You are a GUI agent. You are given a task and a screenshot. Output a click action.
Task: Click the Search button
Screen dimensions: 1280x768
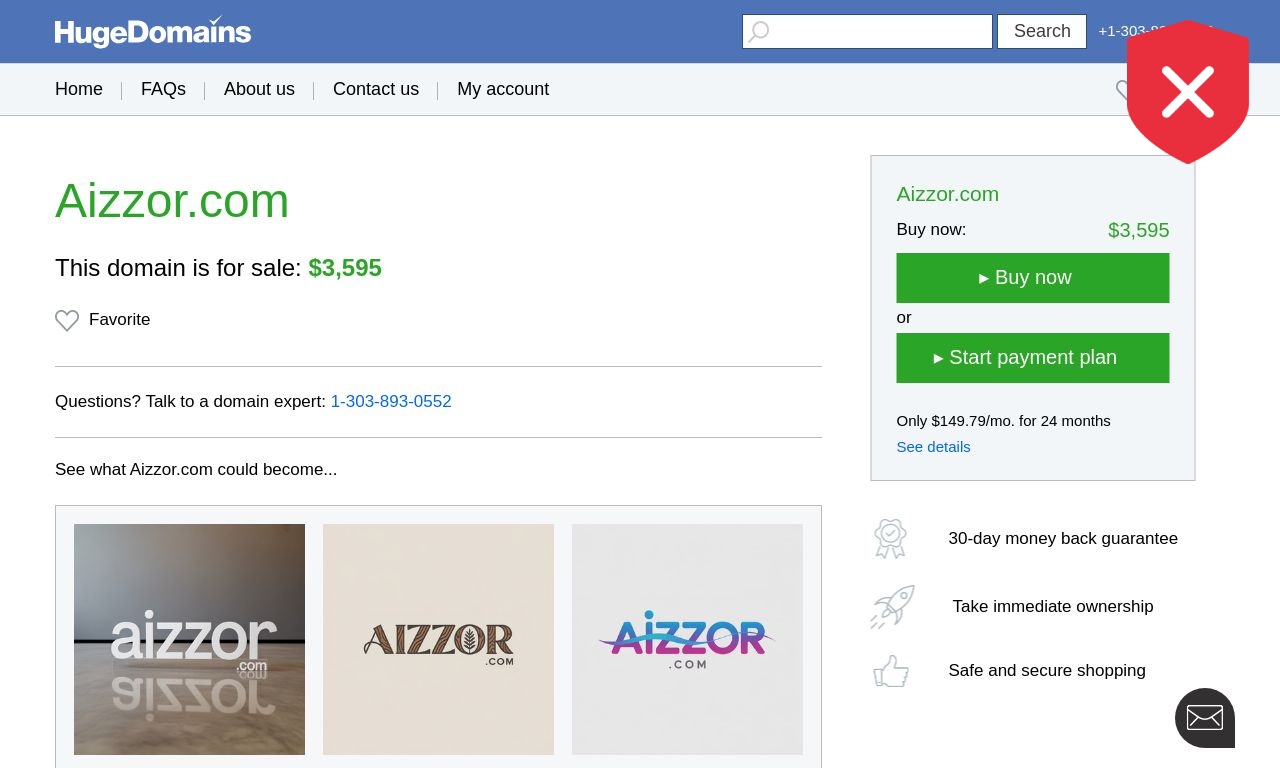(1042, 31)
